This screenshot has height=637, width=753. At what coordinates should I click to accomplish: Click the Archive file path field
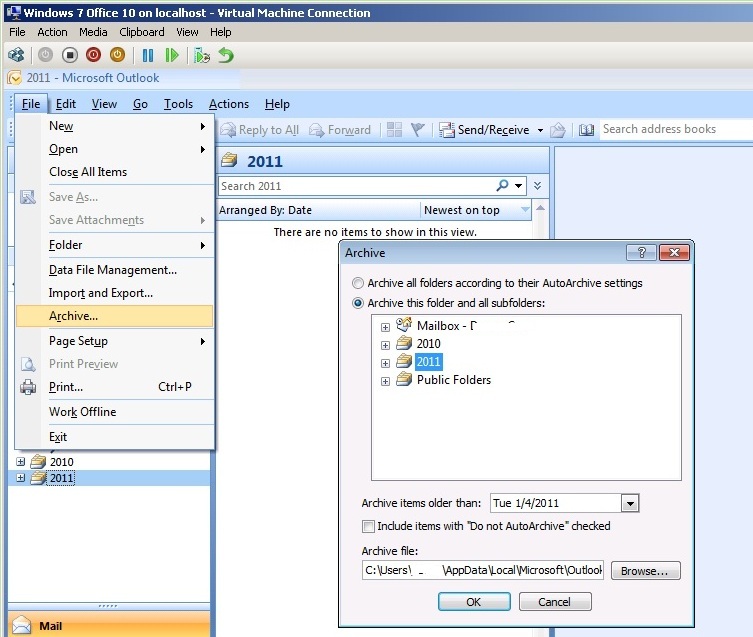483,570
